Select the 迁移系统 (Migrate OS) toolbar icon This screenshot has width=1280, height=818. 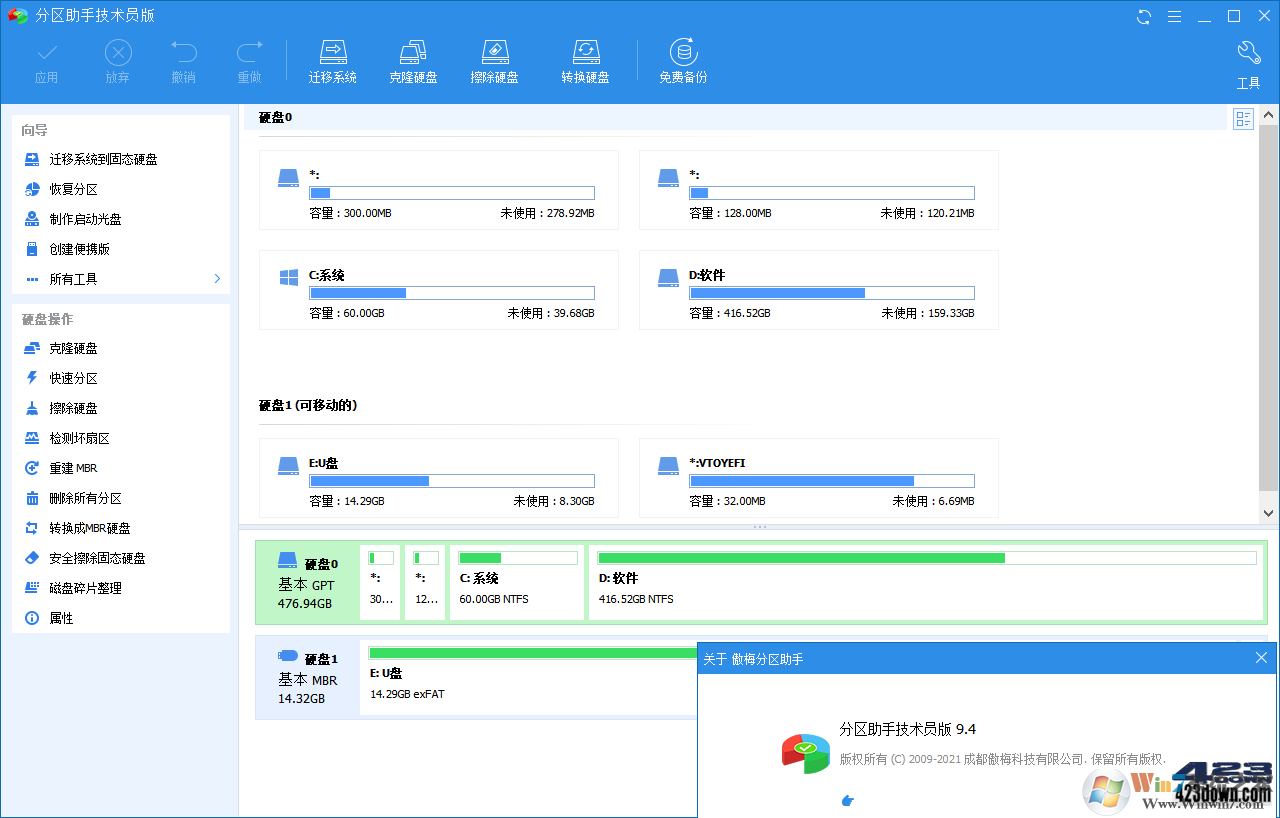(333, 58)
